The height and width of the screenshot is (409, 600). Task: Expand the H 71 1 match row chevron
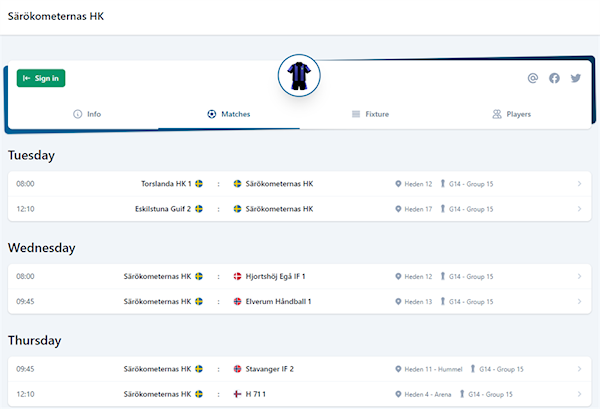pos(579,394)
